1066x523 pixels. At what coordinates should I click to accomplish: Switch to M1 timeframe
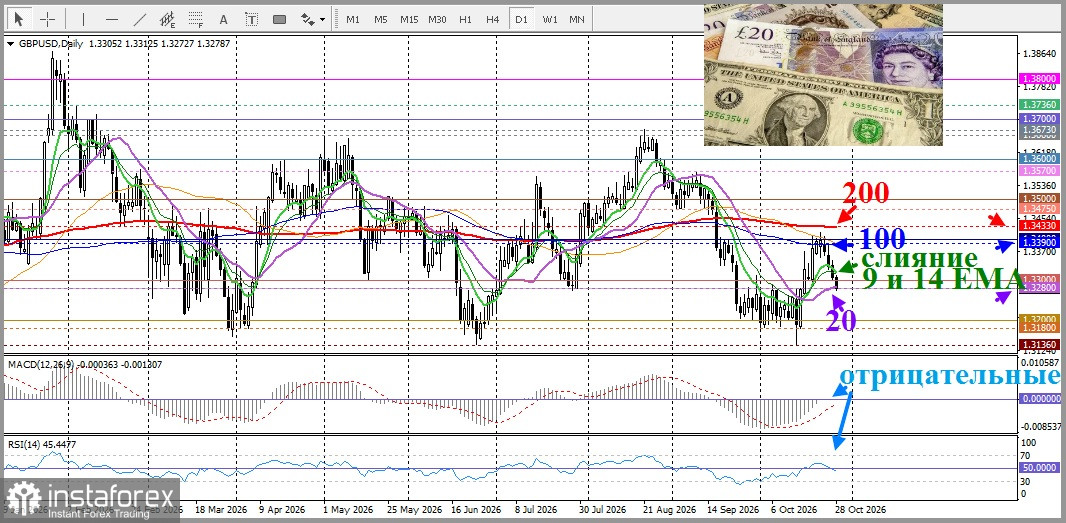click(x=353, y=19)
